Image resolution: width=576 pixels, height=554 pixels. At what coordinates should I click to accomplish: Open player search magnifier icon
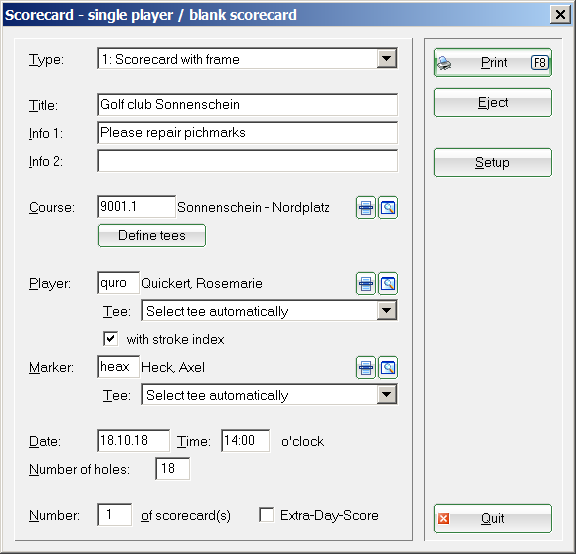coord(388,284)
